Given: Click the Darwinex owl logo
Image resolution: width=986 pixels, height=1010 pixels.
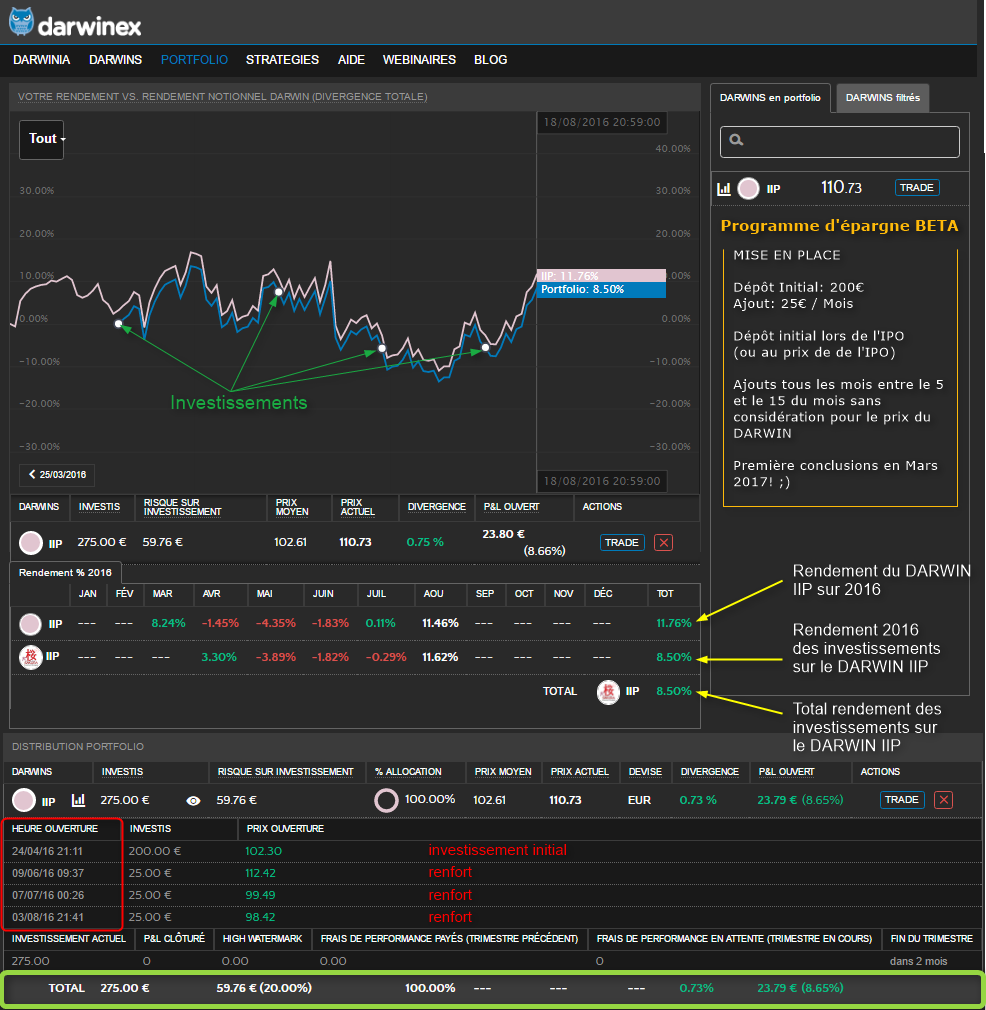Looking at the screenshot, I should click(x=22, y=20).
